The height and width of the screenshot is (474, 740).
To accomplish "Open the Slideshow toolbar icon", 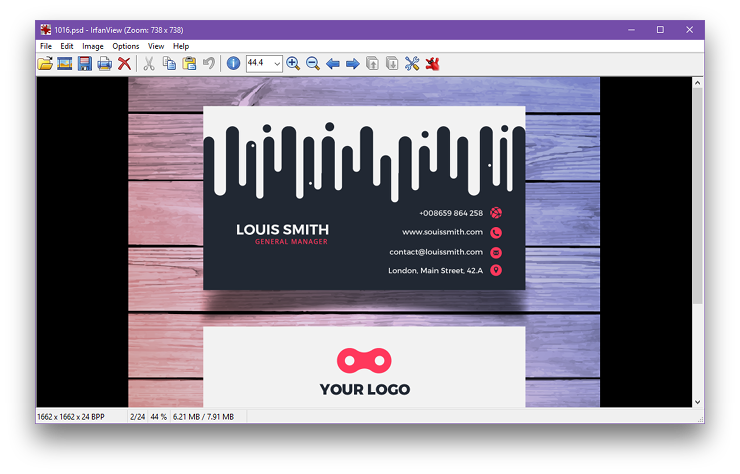I will 65,64.
